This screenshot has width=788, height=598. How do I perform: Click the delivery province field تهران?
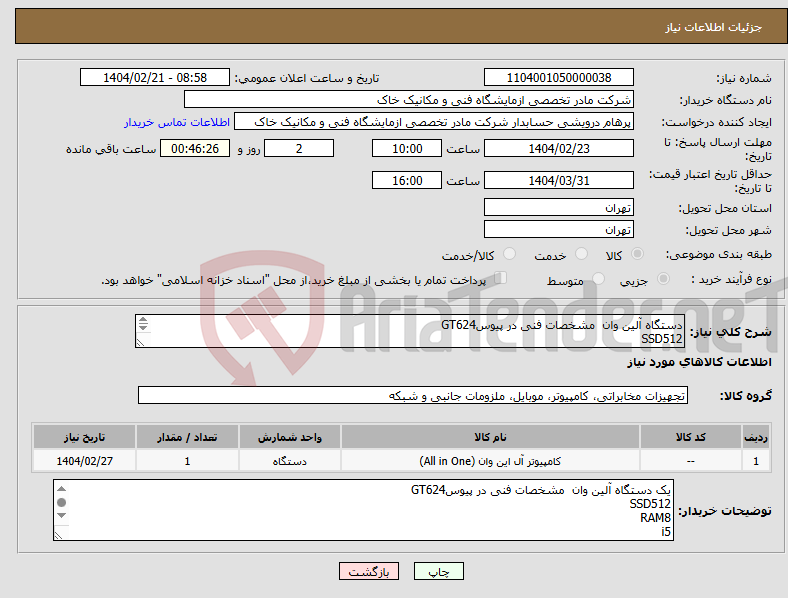[x=559, y=207]
